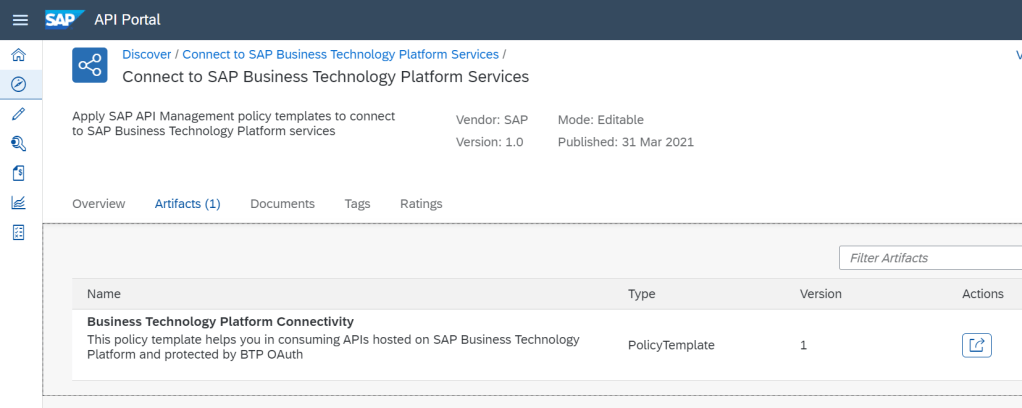Open the Analyze chart icon
1022x408 pixels.
pyautogui.click(x=18, y=202)
